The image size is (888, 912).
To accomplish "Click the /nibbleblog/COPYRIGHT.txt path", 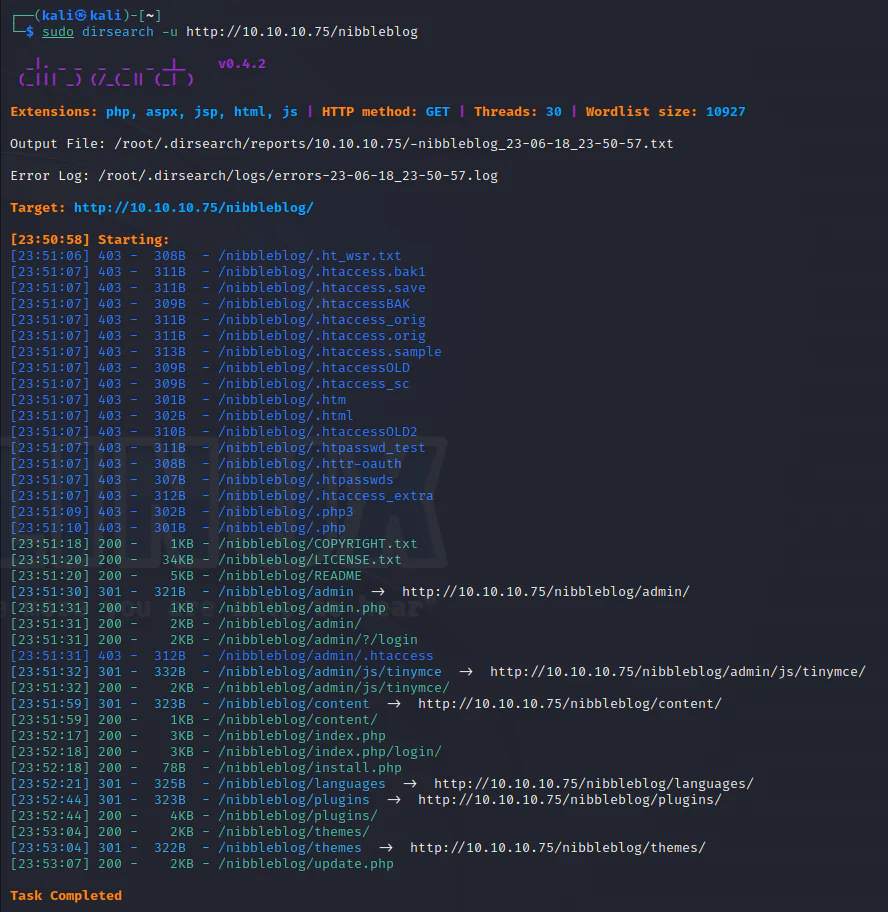I will click(x=318, y=544).
